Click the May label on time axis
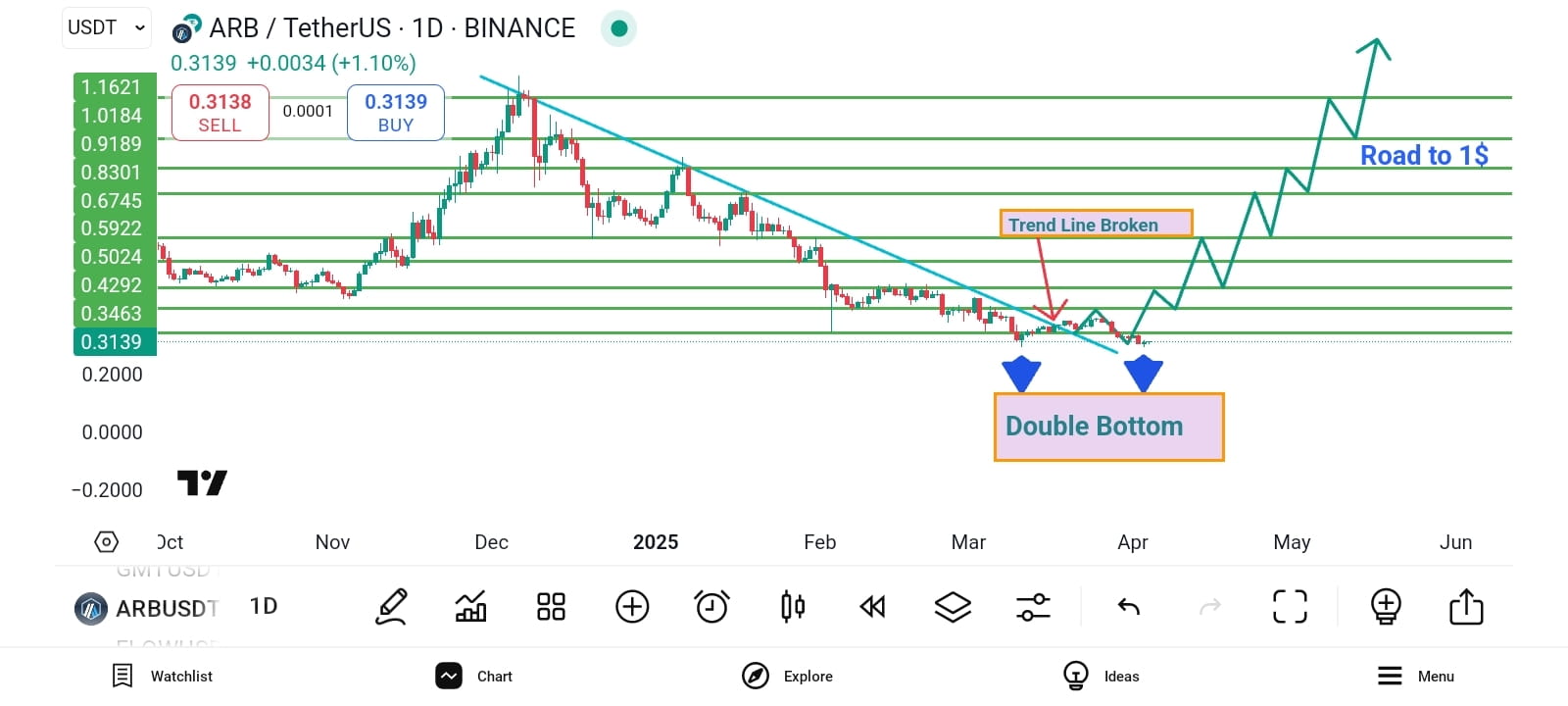This screenshot has width=1568, height=706. 1292,542
